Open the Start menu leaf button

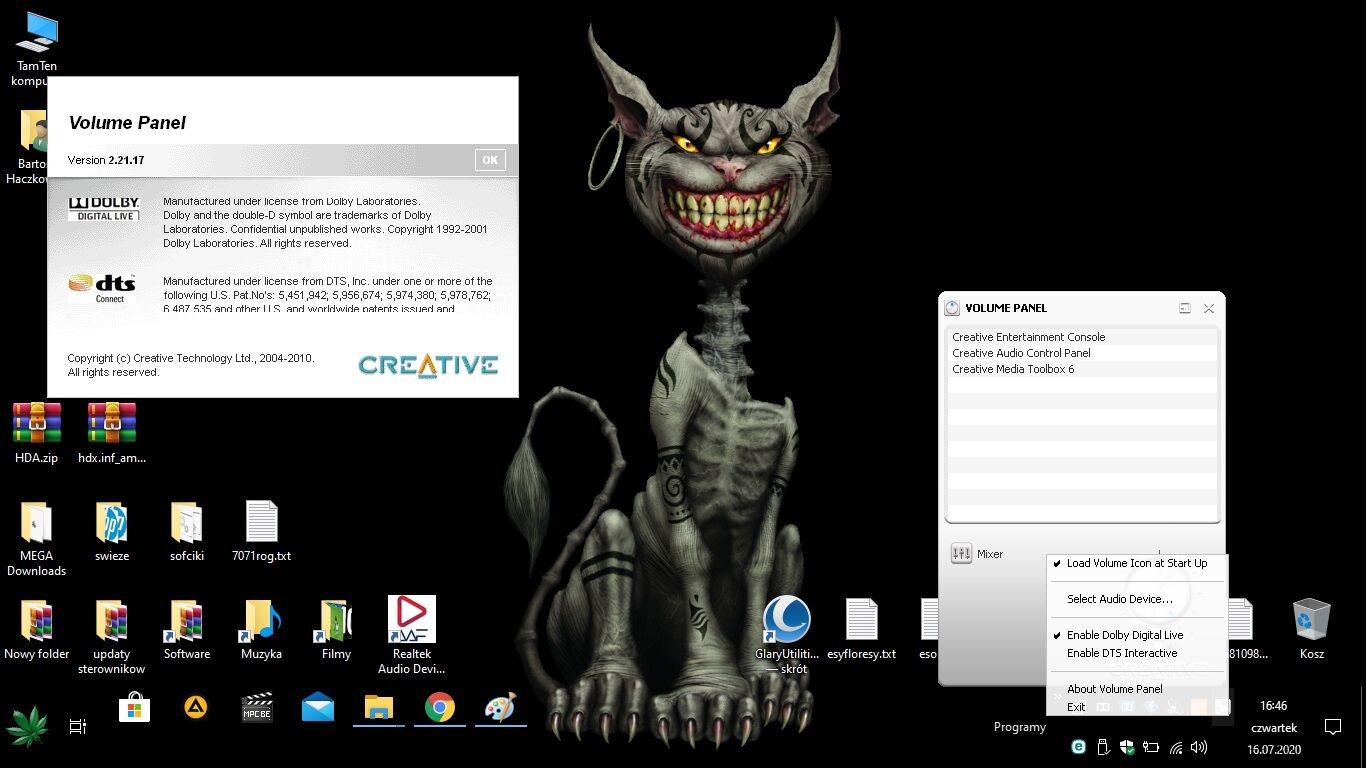coord(27,727)
